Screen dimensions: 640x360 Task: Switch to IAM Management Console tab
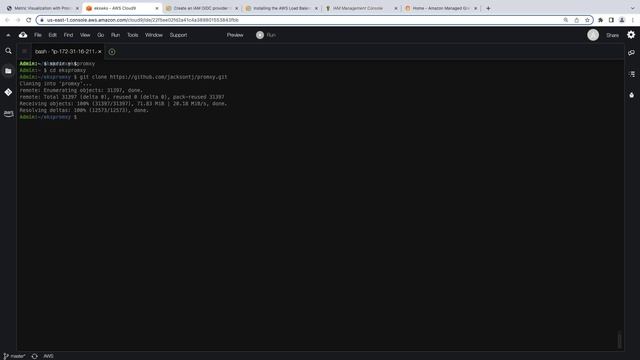[x=361, y=8]
